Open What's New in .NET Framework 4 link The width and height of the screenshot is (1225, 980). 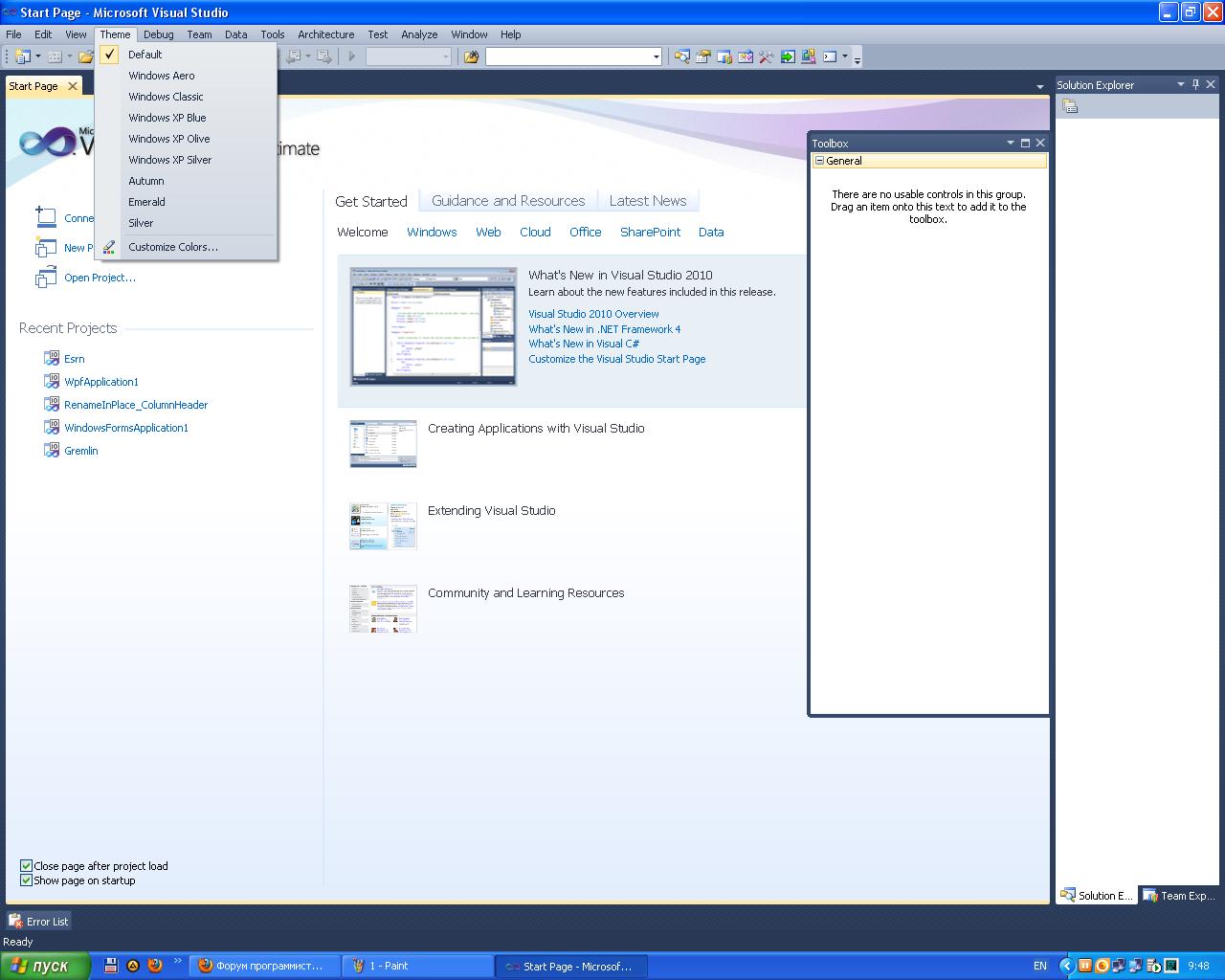tap(605, 329)
